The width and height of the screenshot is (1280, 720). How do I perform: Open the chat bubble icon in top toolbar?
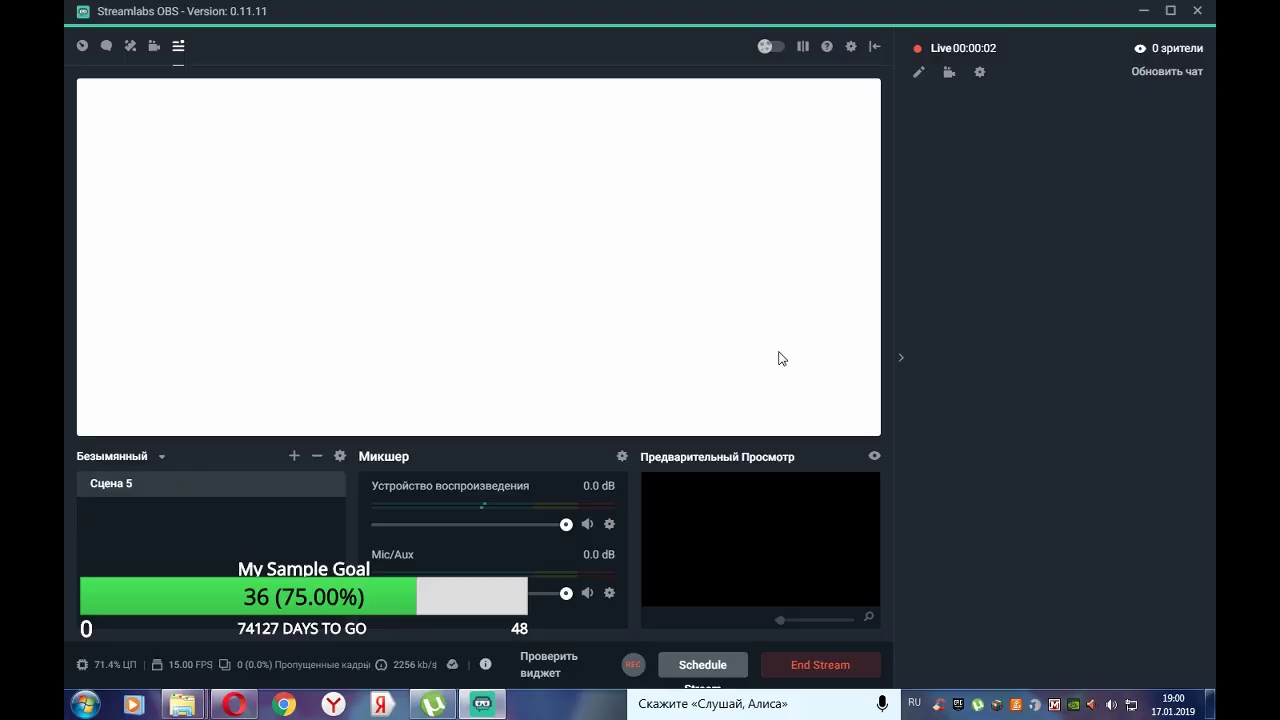(106, 46)
